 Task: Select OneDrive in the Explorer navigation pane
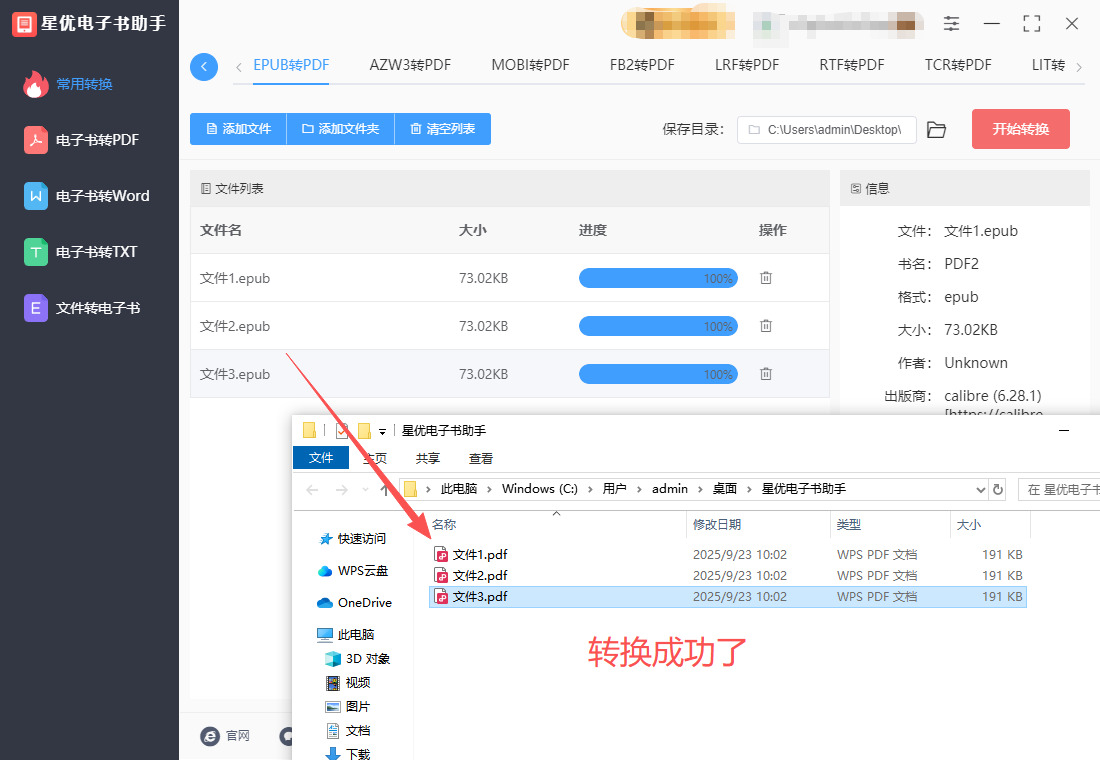(354, 602)
